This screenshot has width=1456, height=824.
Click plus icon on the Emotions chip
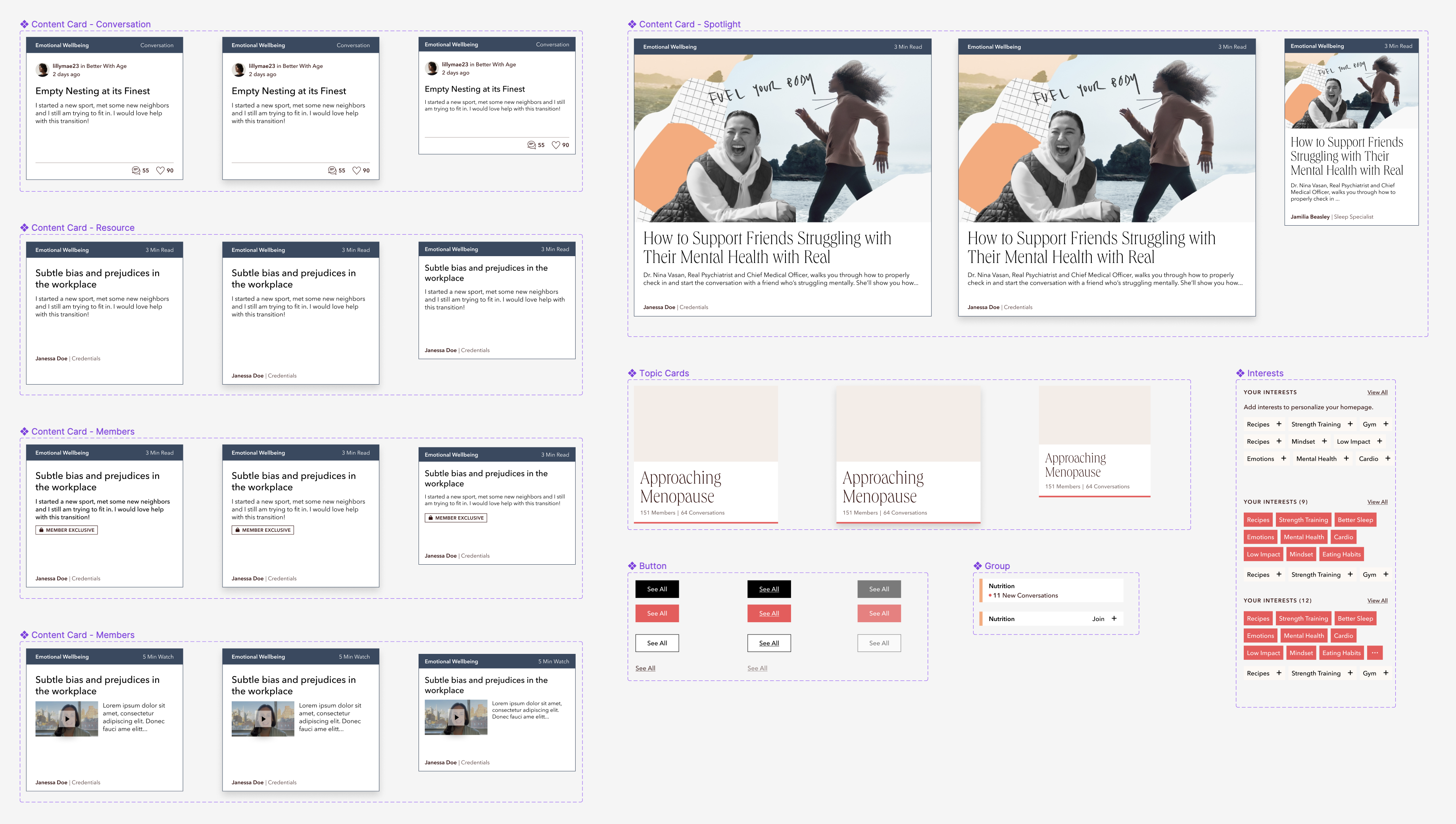[1283, 458]
